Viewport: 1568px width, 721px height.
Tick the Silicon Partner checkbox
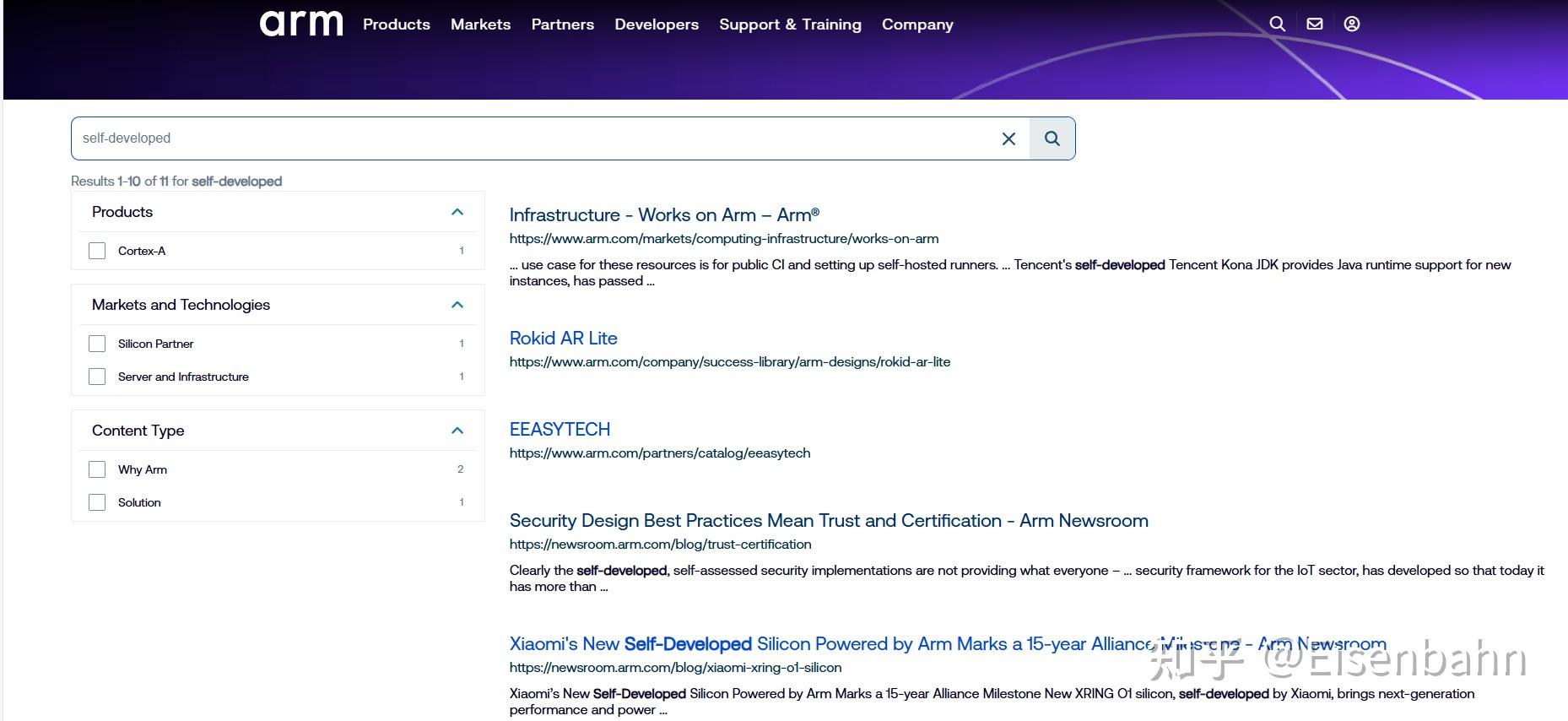point(97,344)
